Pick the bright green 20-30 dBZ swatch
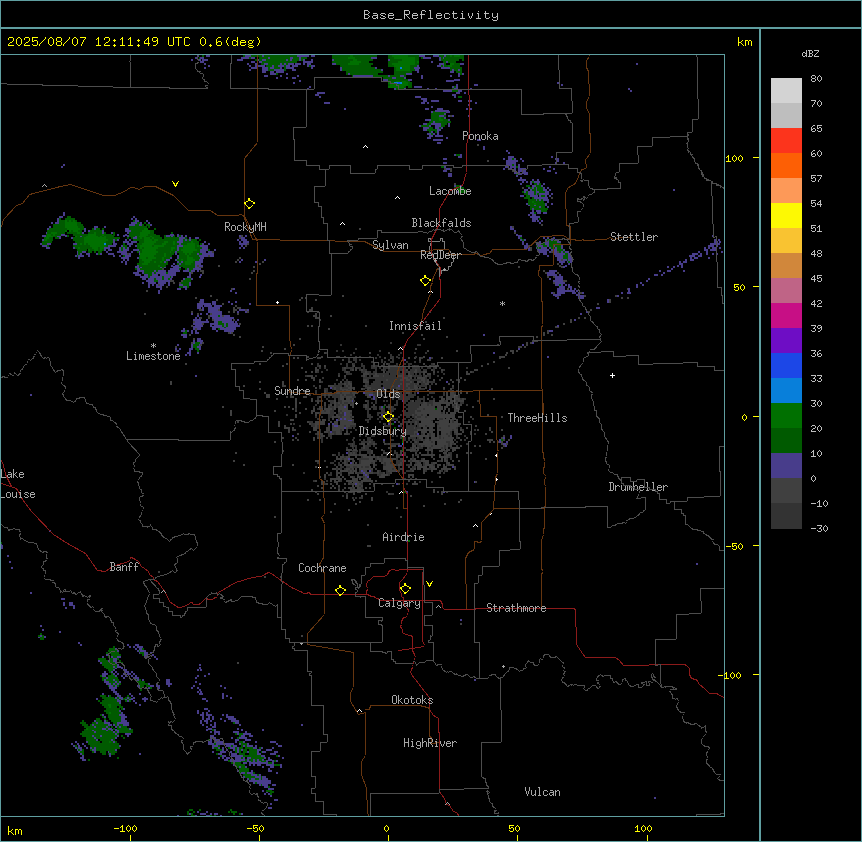Screen dimensions: 862x842 click(x=786, y=416)
